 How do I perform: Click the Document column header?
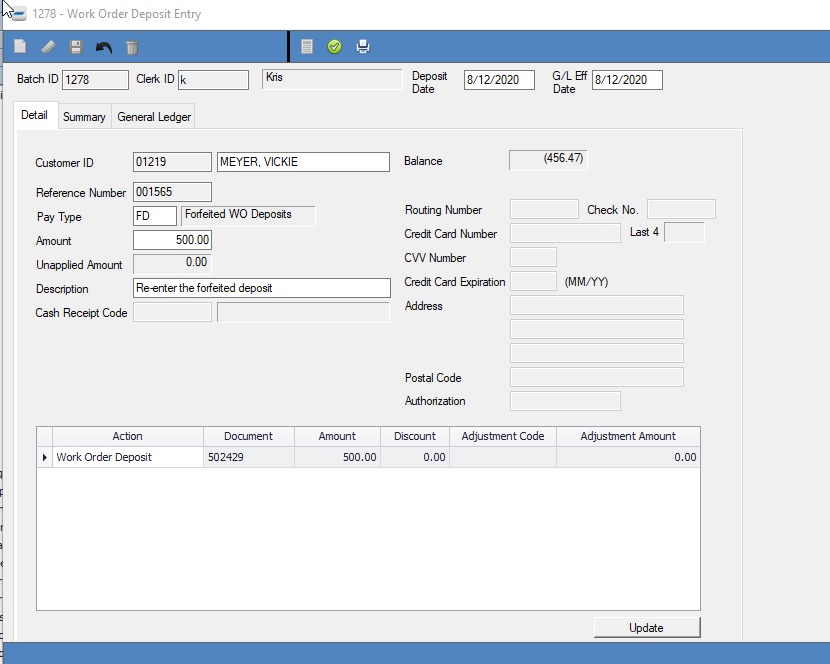click(x=248, y=436)
